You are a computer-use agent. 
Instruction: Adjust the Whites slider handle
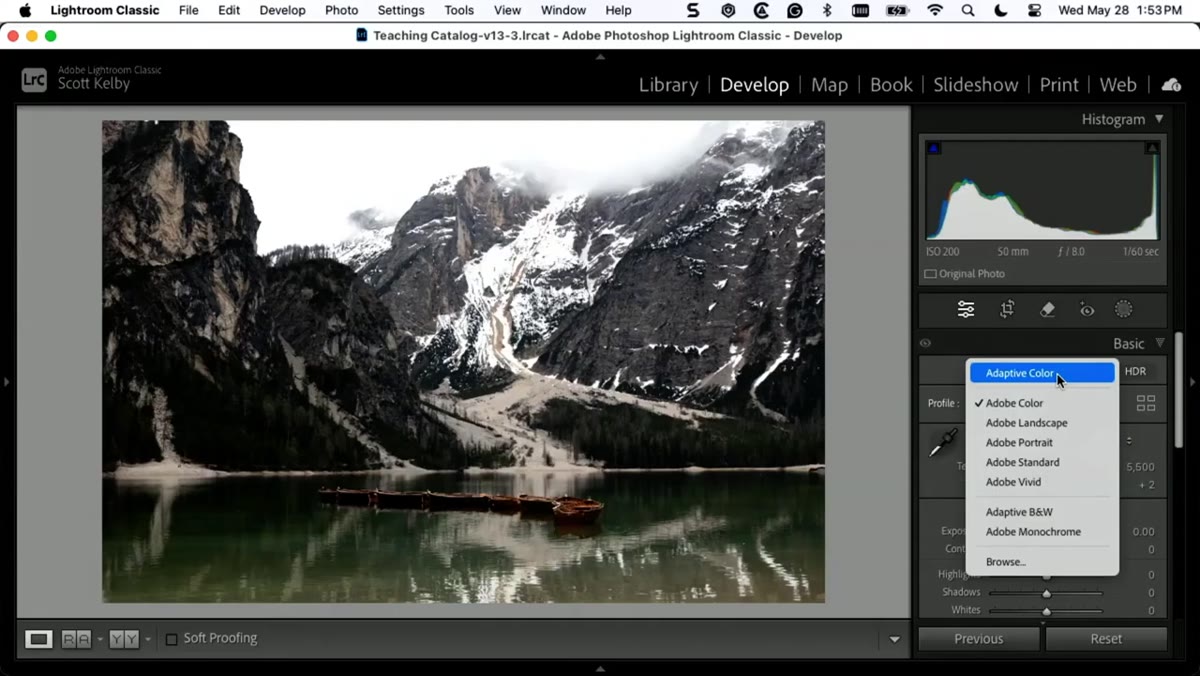[1046, 611]
